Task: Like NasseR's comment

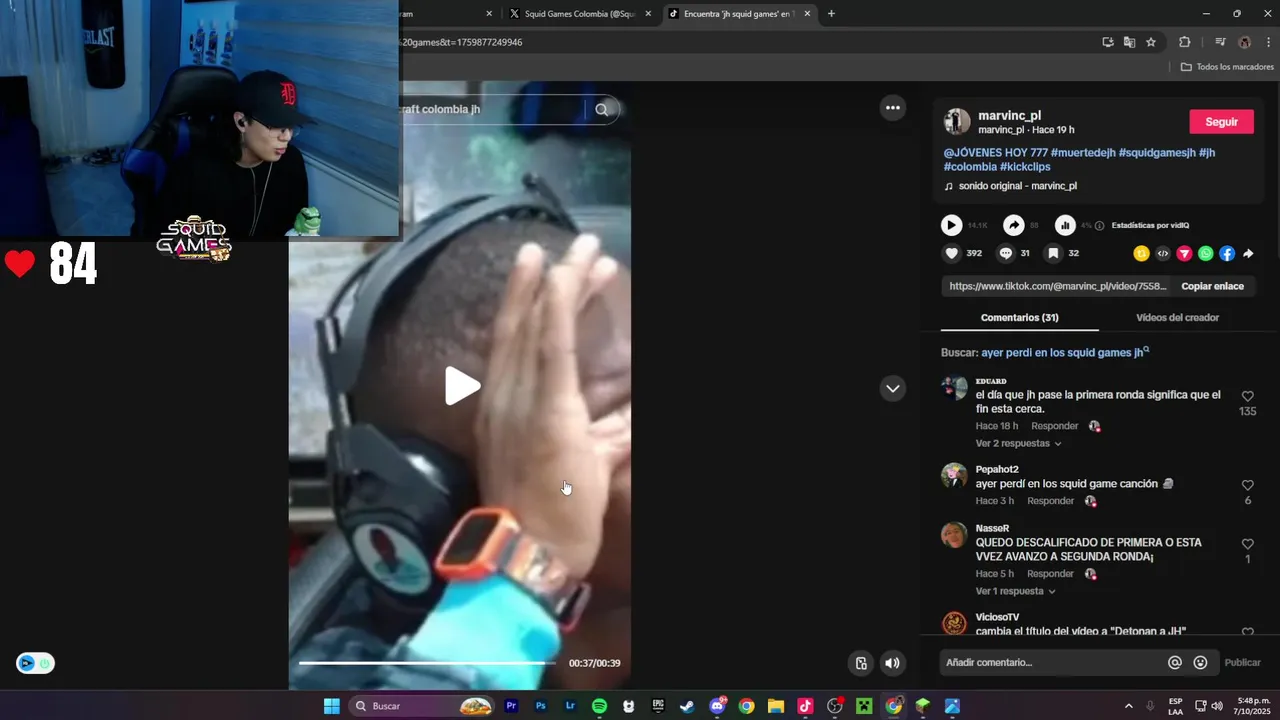Action: (1247, 544)
